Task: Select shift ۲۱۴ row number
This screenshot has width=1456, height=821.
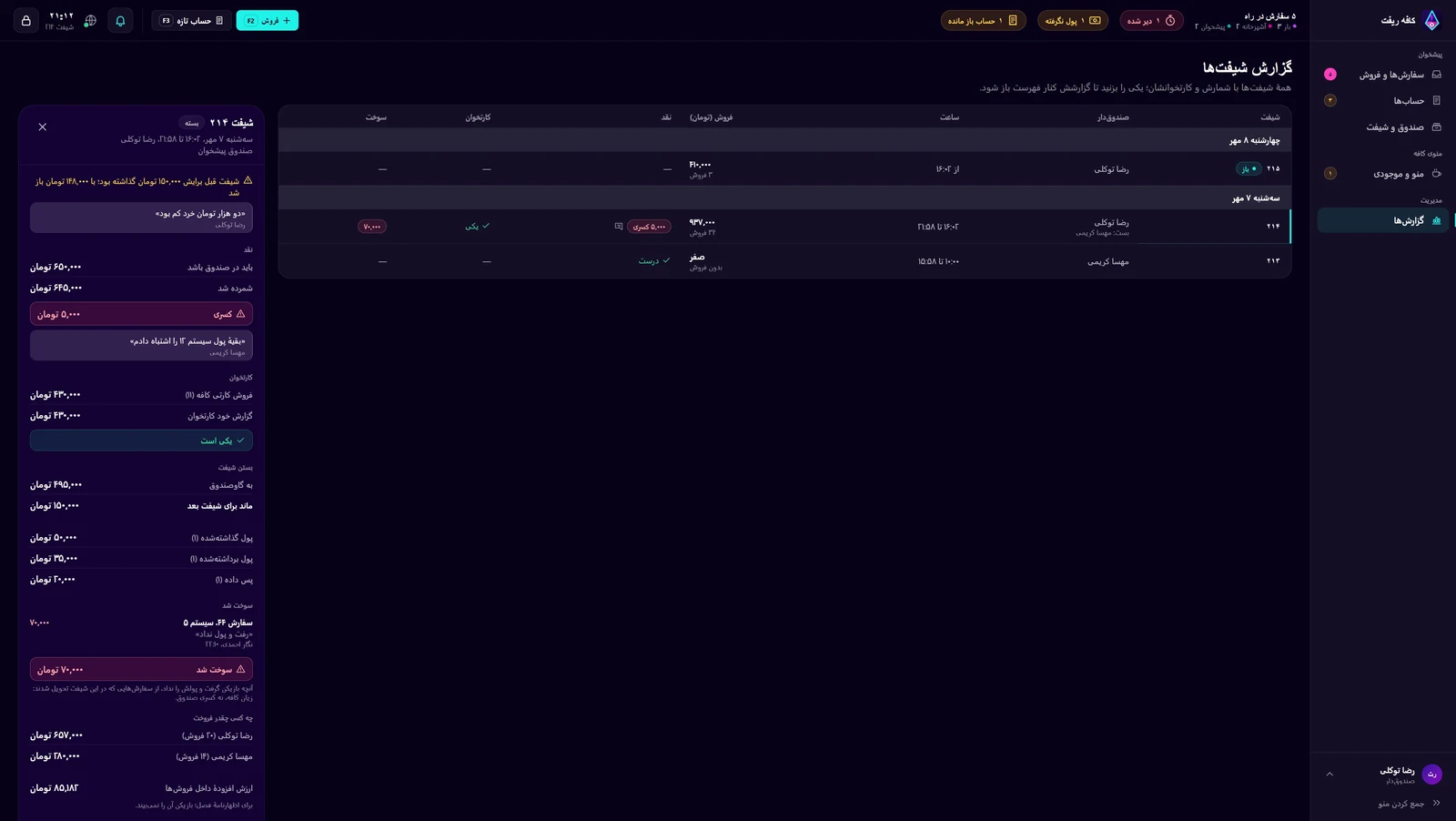Action: click(1272, 227)
